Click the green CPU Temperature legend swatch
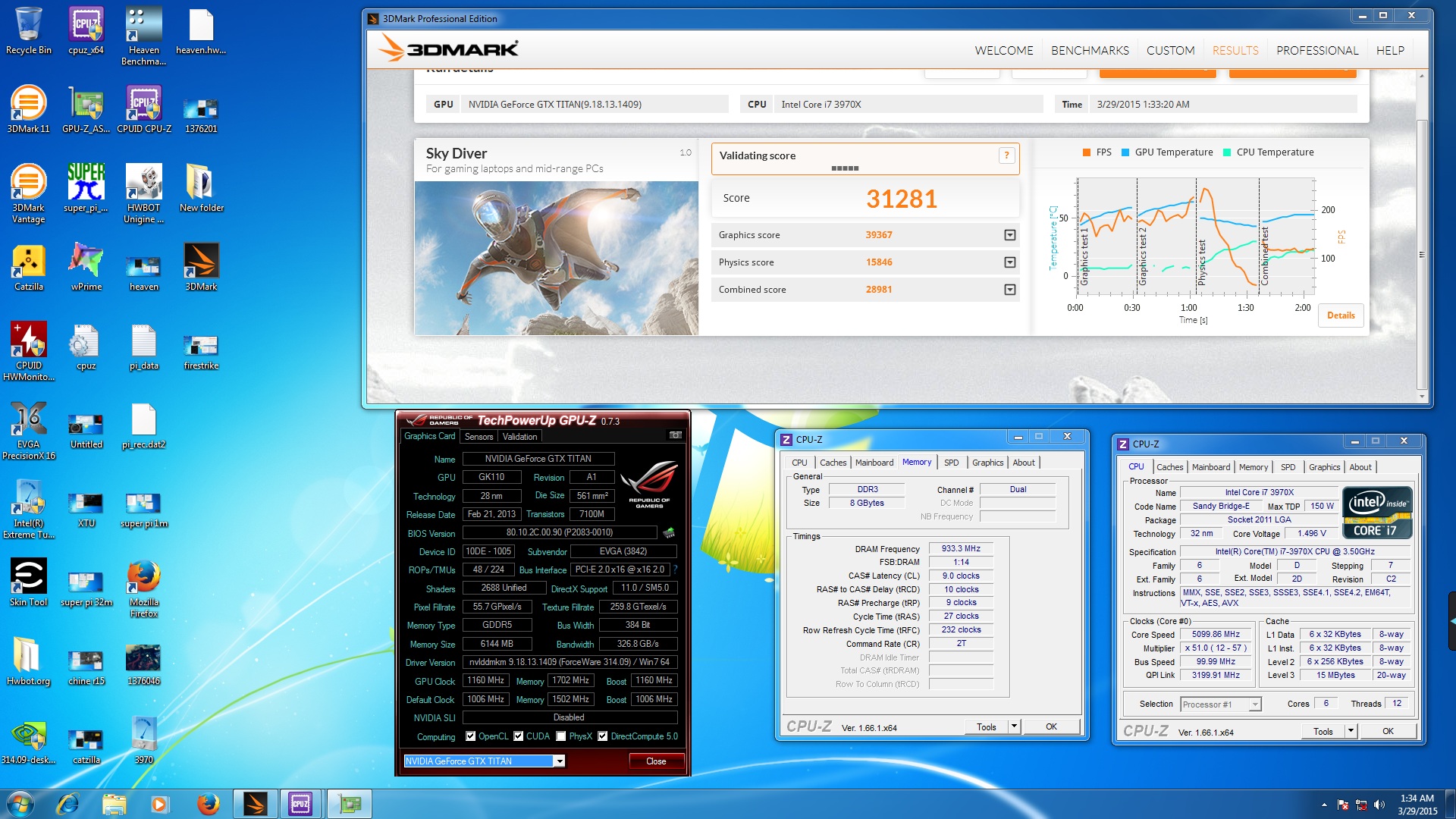 (x=1227, y=152)
